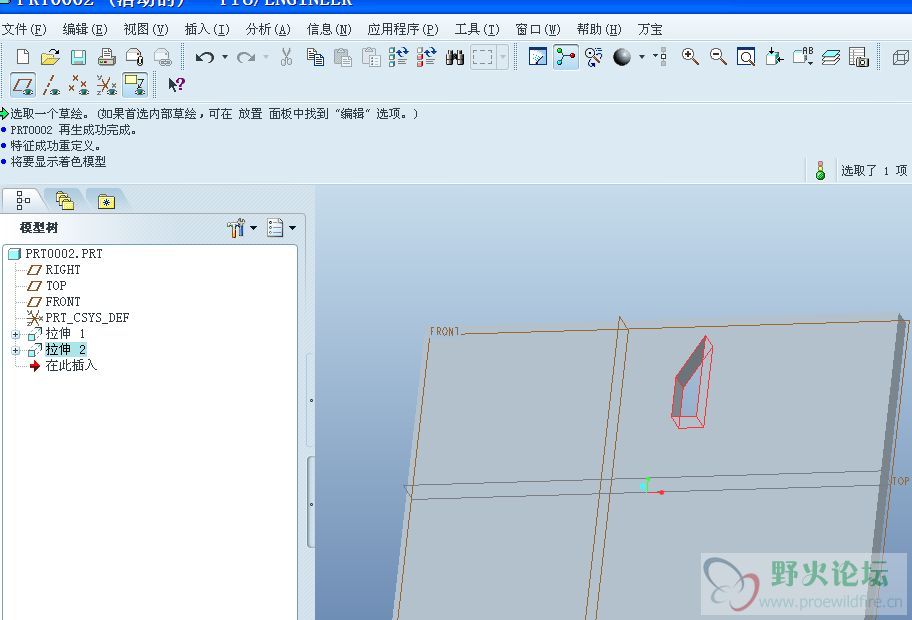Open the view manager icon

[858, 57]
